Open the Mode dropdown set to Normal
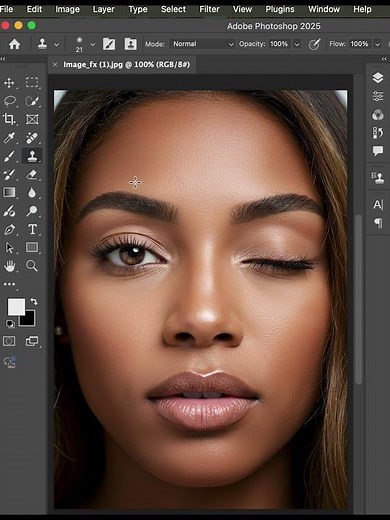390x520 pixels. point(203,44)
